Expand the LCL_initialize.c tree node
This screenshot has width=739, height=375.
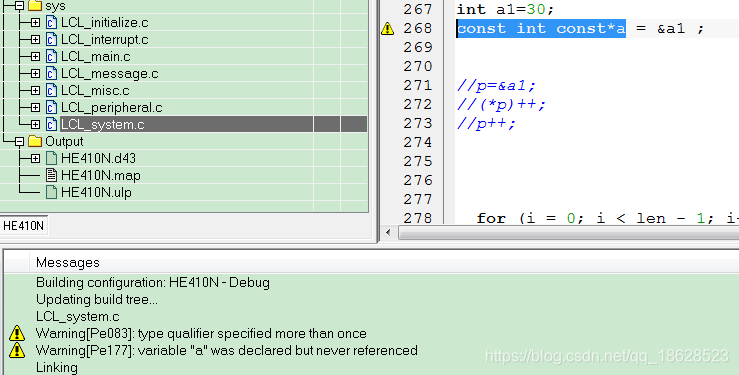click(35, 23)
